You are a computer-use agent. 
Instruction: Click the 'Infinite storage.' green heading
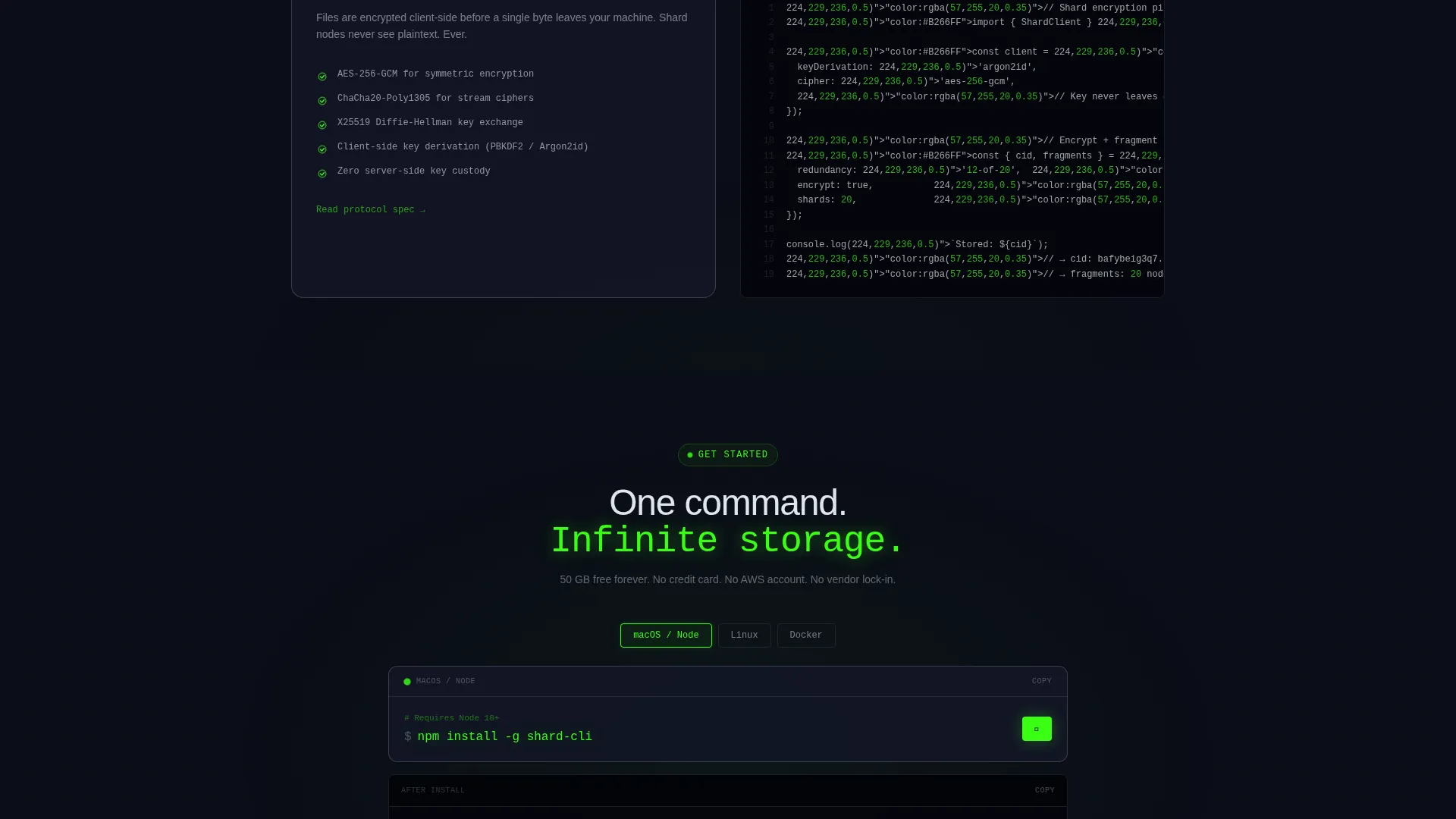tap(728, 541)
